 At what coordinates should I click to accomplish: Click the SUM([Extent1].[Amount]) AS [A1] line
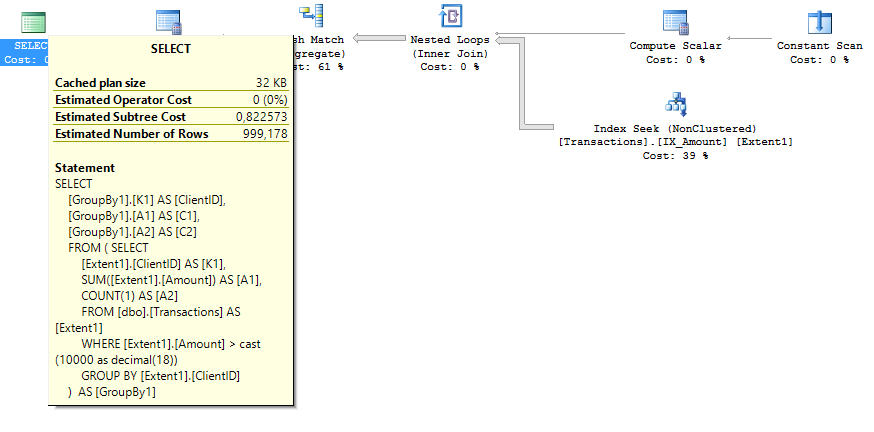point(172,280)
